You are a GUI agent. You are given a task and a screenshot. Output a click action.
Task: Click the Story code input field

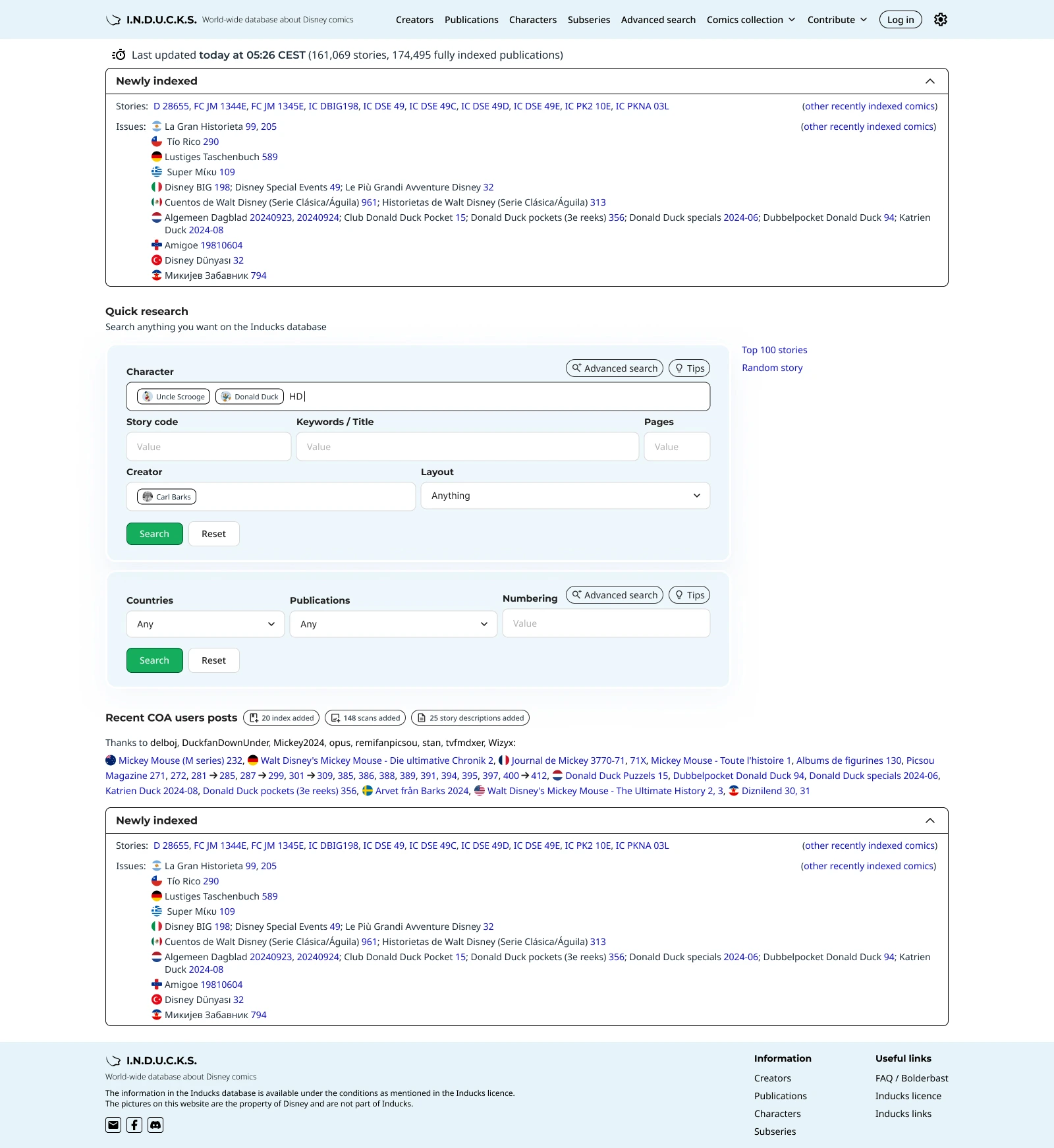(208, 447)
